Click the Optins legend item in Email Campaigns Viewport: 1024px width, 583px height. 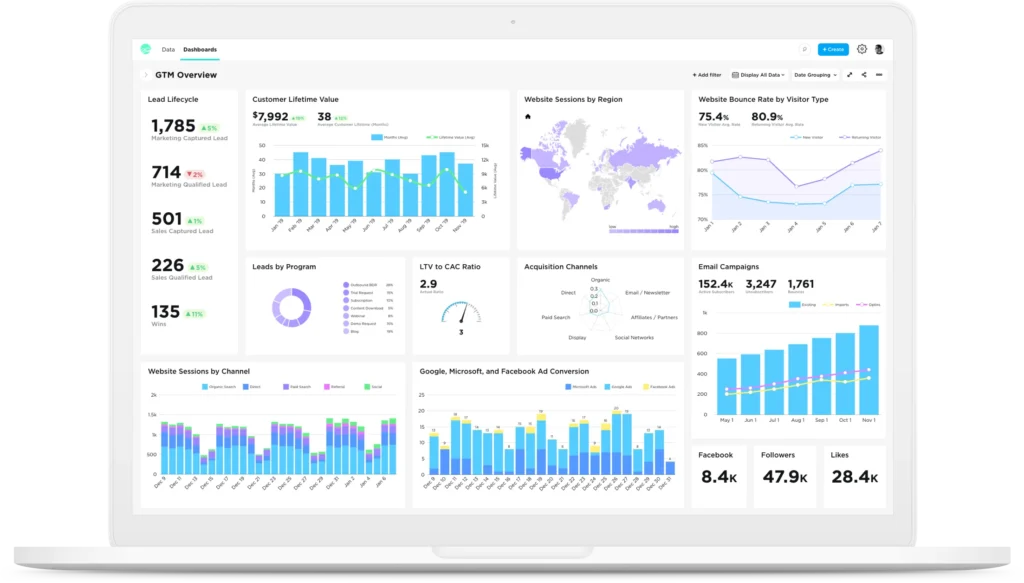pyautogui.click(x=869, y=305)
